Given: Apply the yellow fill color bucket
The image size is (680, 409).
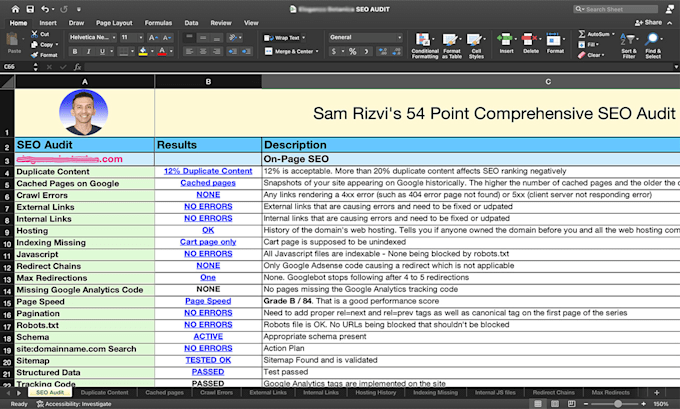Looking at the screenshot, I should click(143, 52).
